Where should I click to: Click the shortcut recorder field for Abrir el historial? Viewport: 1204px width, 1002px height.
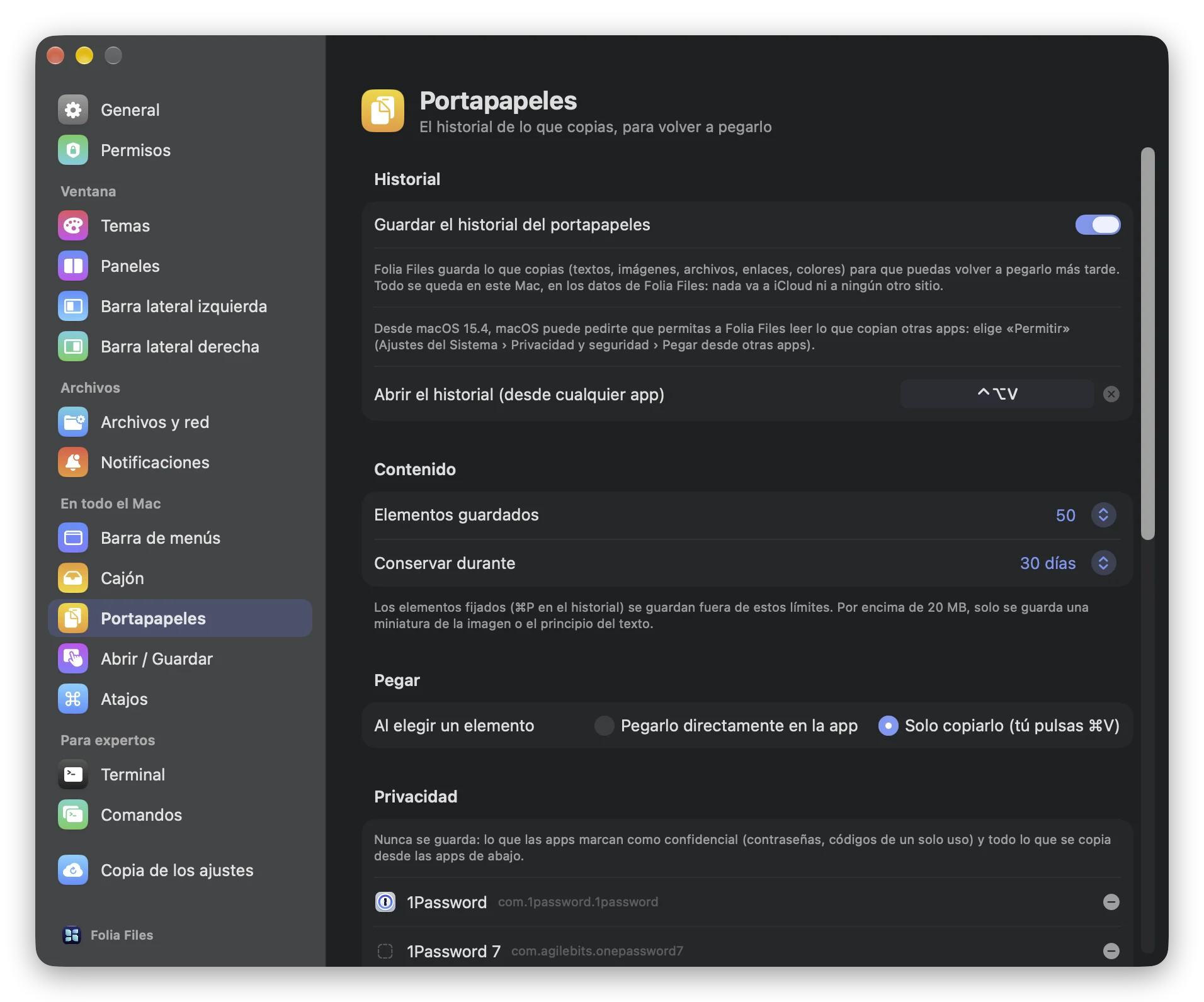(997, 394)
